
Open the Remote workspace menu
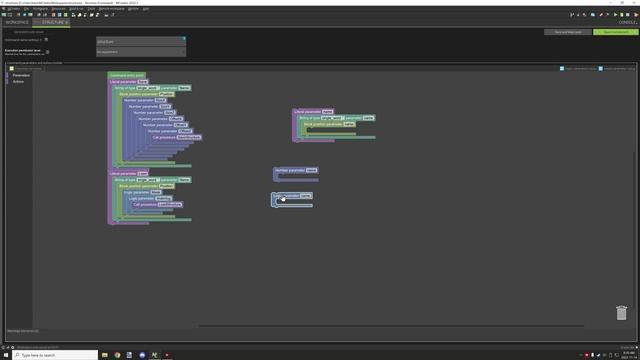click(x=111, y=9)
